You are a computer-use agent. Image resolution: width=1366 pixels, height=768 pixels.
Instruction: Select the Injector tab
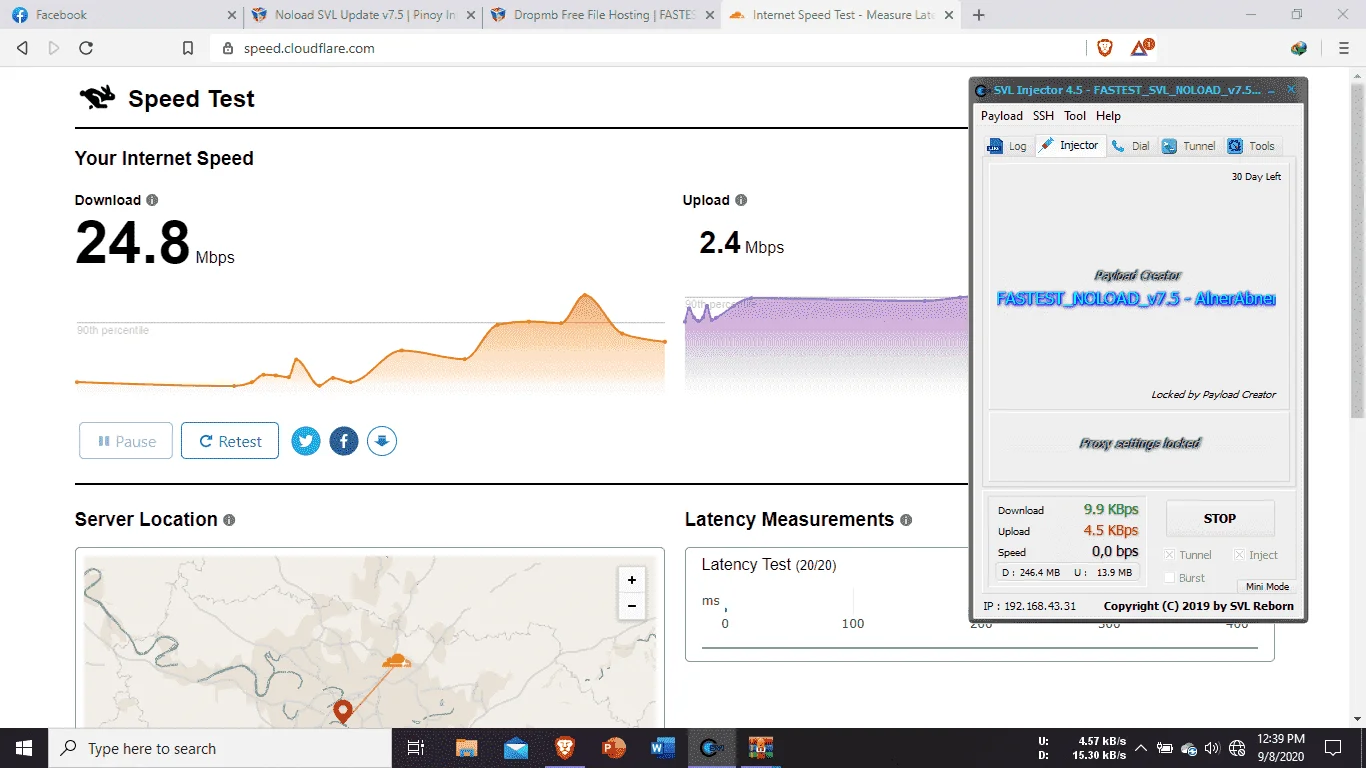click(x=1070, y=145)
